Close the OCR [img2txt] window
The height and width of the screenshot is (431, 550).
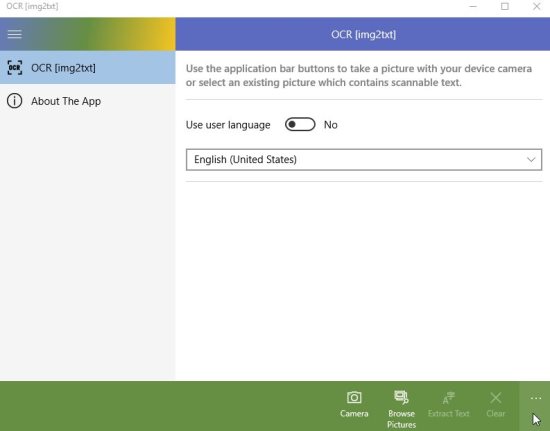coord(536,6)
